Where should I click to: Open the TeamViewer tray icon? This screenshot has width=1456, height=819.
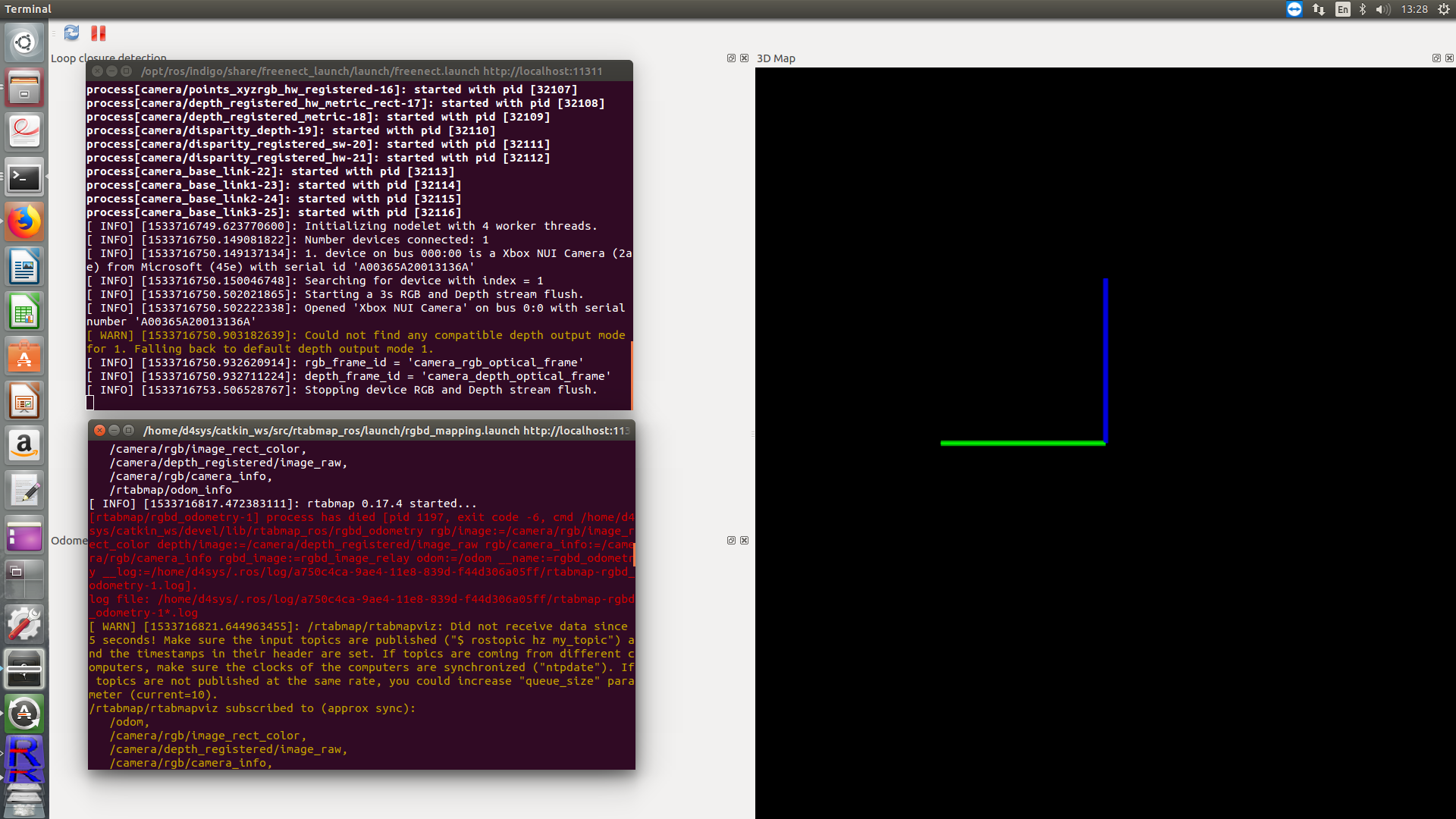click(x=1294, y=9)
